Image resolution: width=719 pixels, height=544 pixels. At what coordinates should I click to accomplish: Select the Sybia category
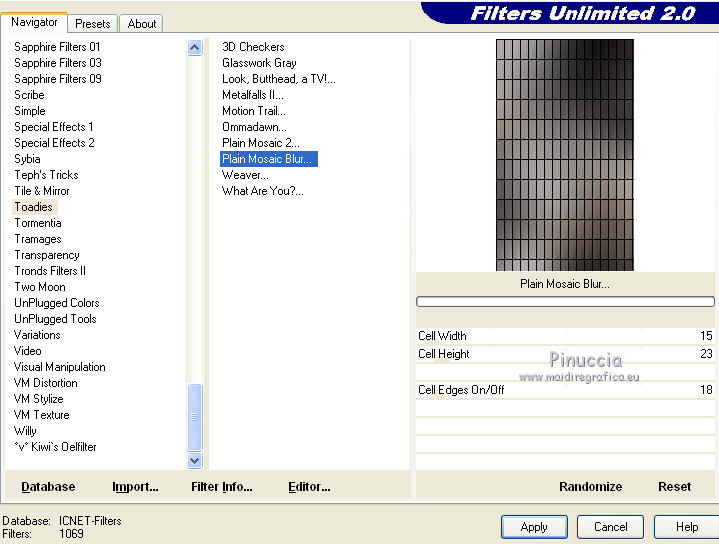click(x=27, y=159)
